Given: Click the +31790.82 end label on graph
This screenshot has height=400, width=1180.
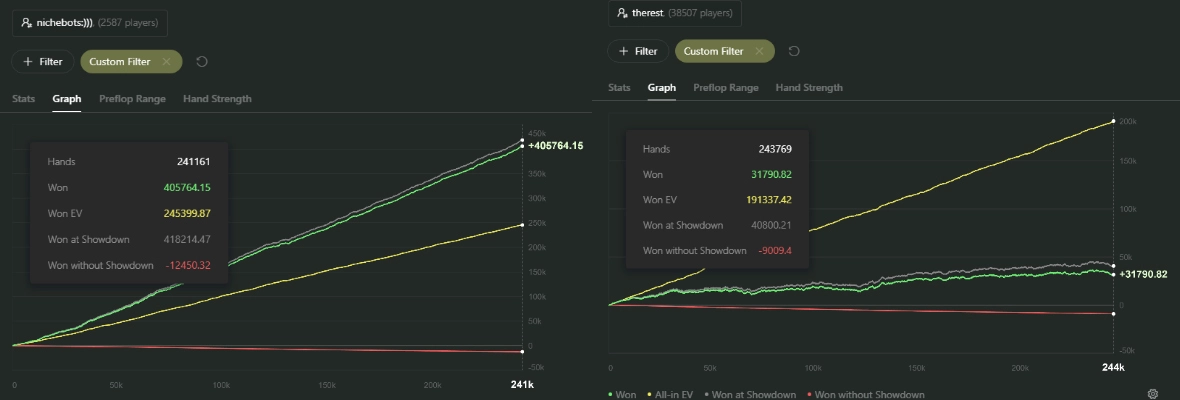Looking at the screenshot, I should (x=1143, y=274).
